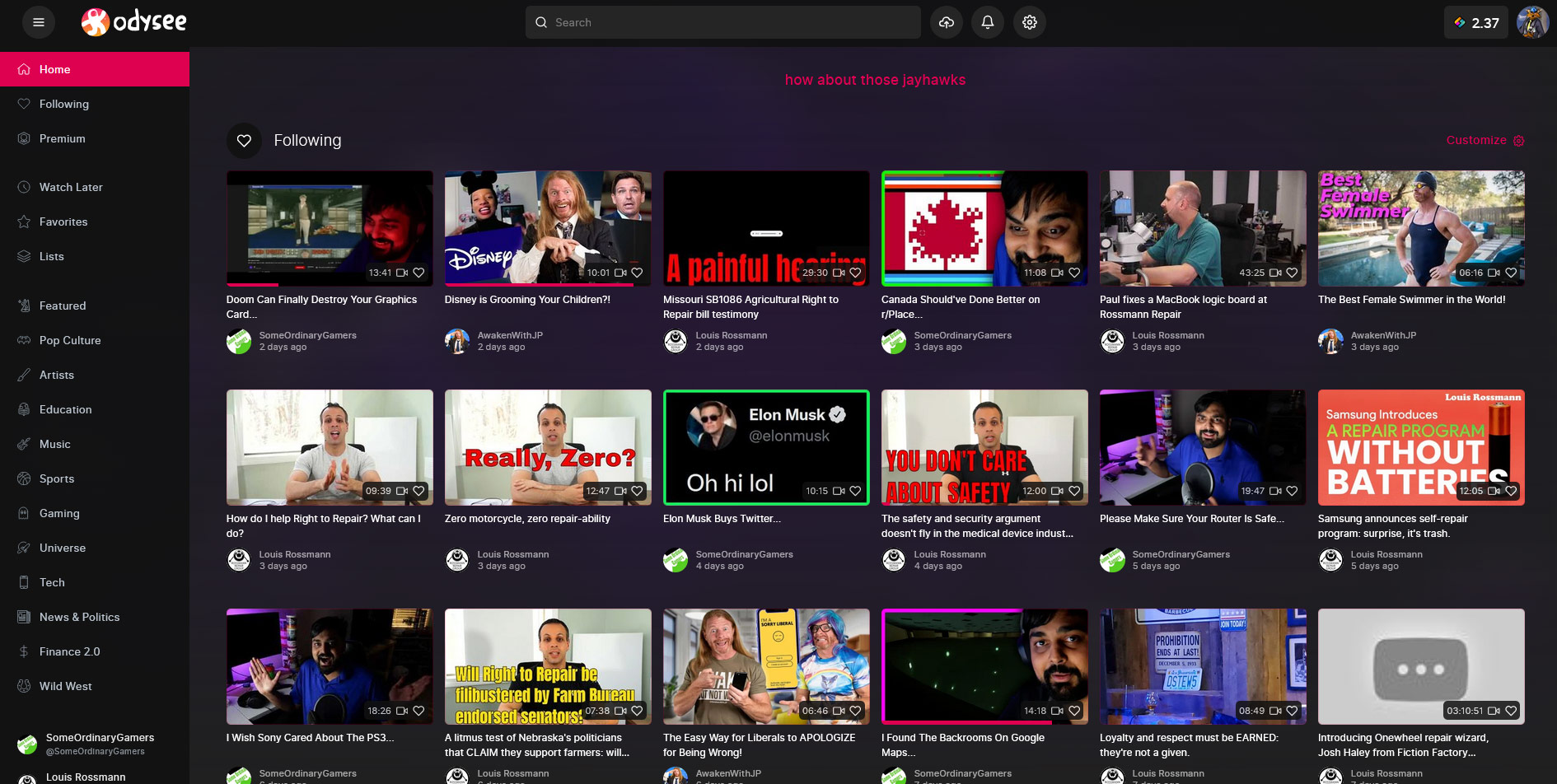Screen dimensions: 1557x784
Task: Open the notifications bell
Action: coord(988,22)
